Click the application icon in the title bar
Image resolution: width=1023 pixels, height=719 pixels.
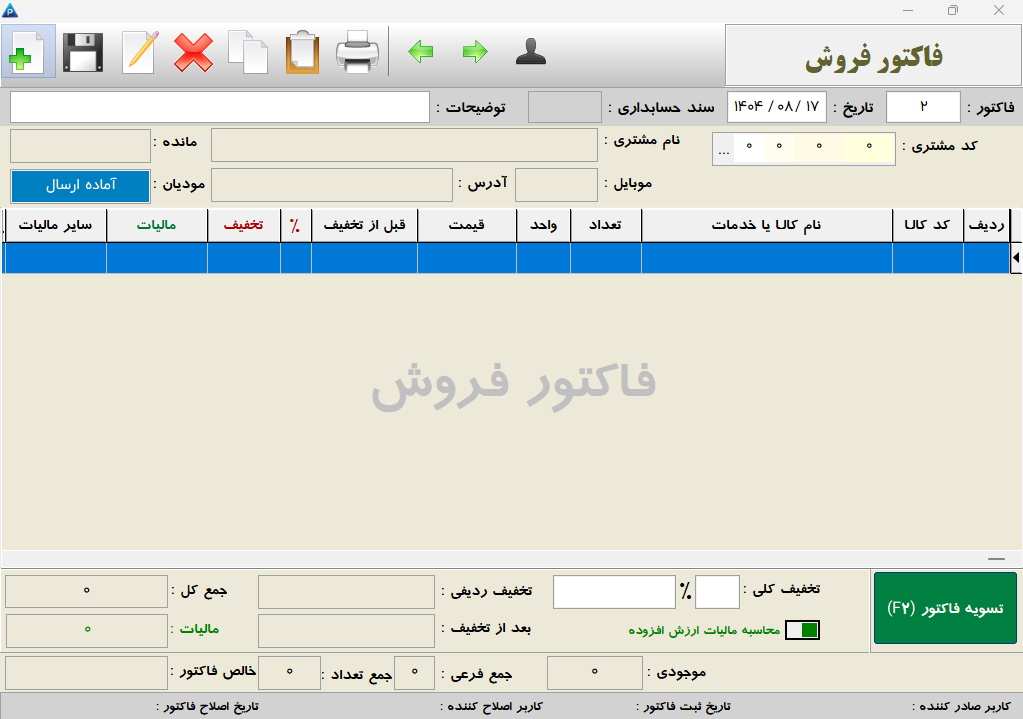click(x=12, y=8)
